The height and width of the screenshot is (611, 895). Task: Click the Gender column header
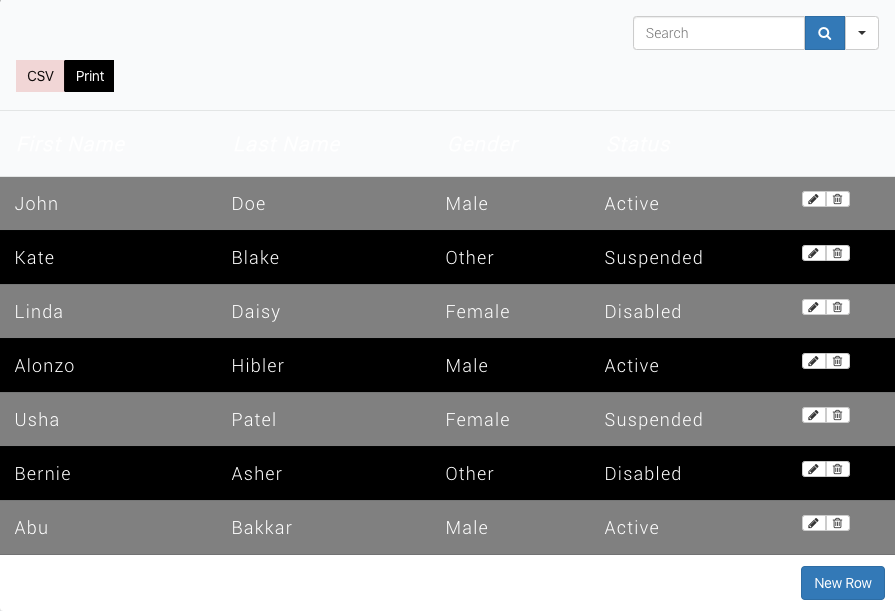point(483,144)
